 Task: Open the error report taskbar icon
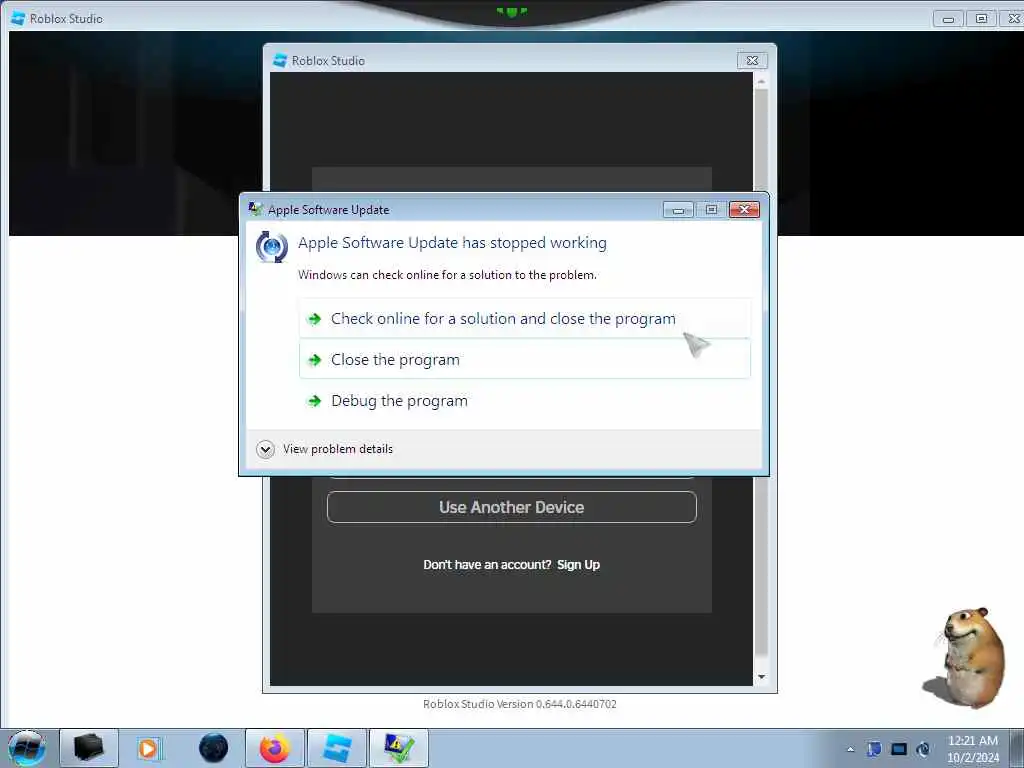pos(398,748)
